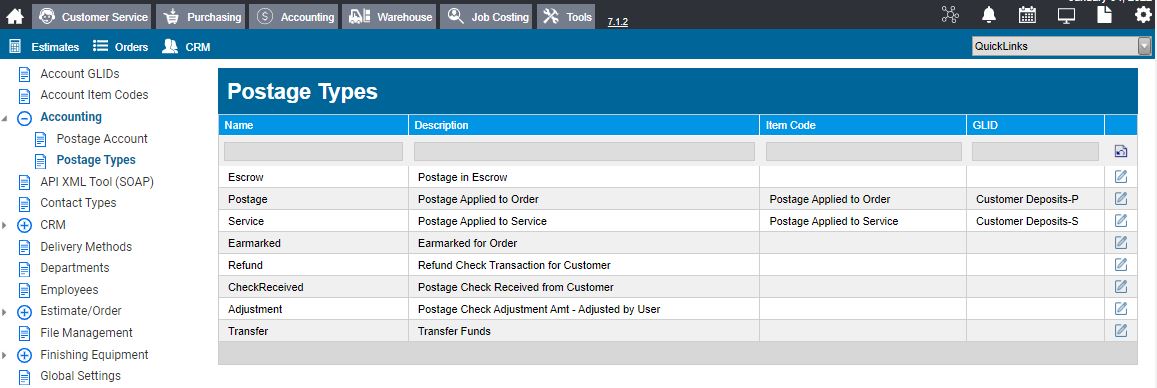Expand the Finishing Equipment tree node
The height and width of the screenshot is (388, 1157).
(x=24, y=355)
